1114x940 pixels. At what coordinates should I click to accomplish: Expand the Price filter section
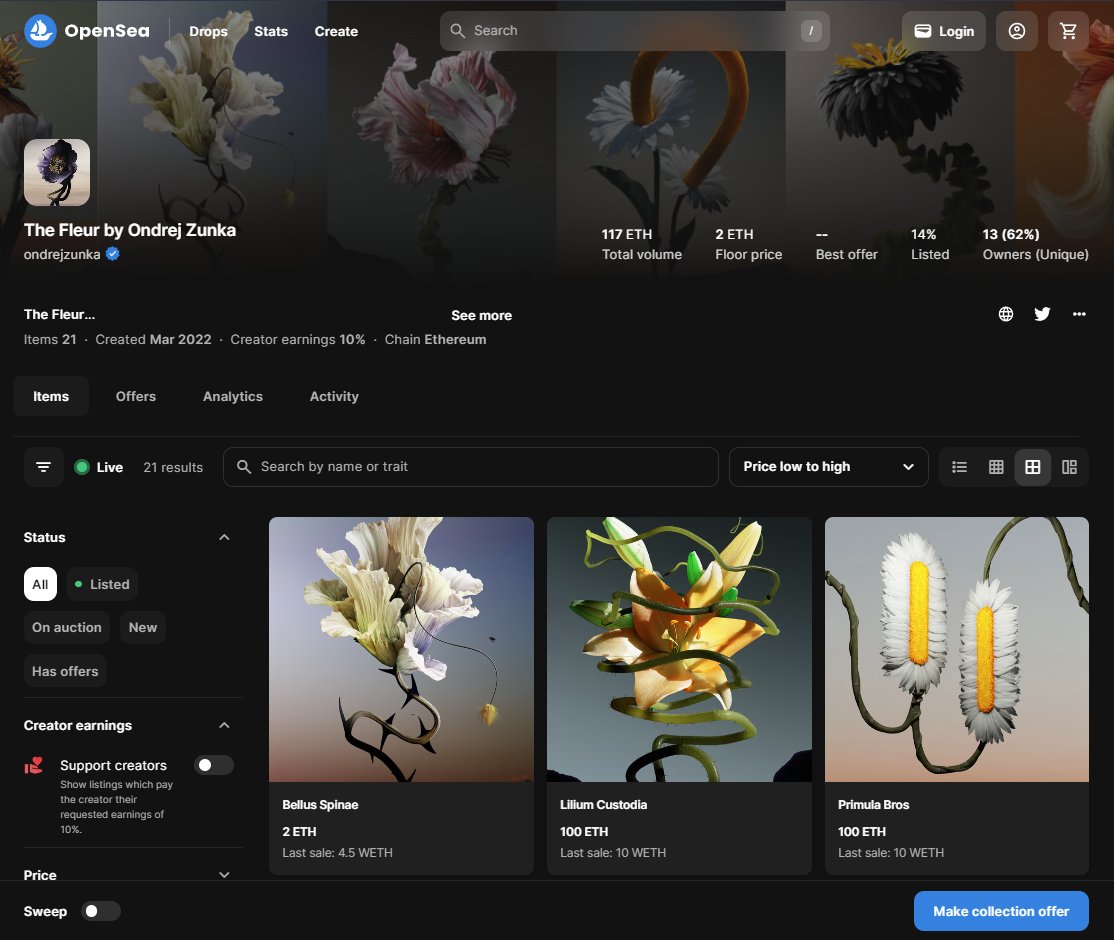[x=224, y=875]
